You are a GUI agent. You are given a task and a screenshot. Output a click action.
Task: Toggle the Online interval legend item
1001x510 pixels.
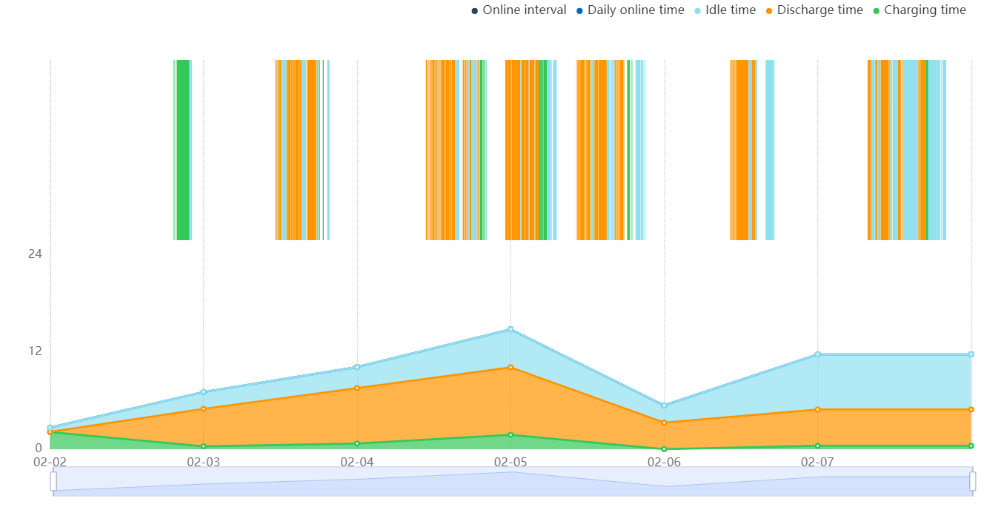[x=518, y=10]
